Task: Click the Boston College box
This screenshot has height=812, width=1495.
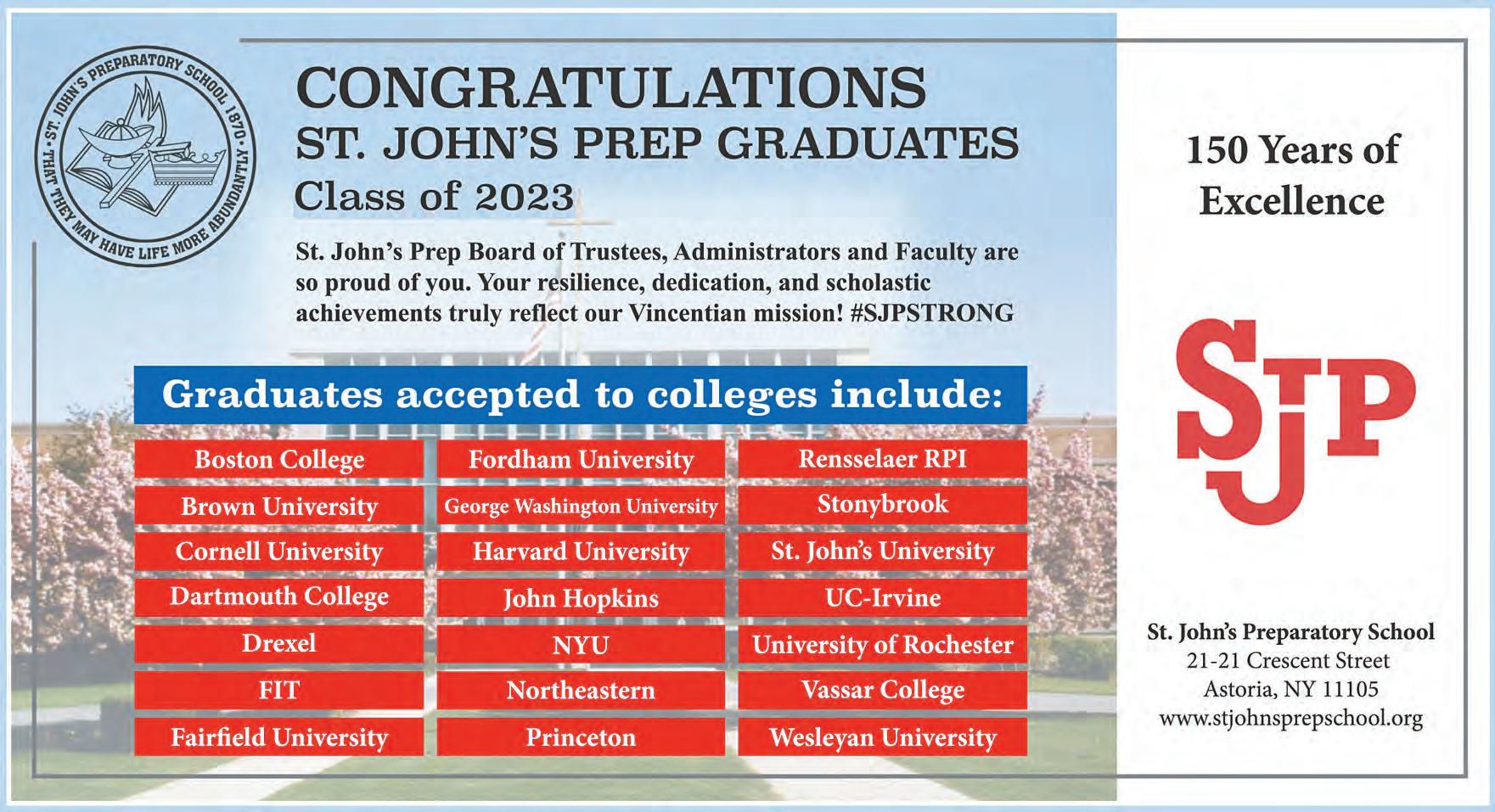Action: pos(278,460)
